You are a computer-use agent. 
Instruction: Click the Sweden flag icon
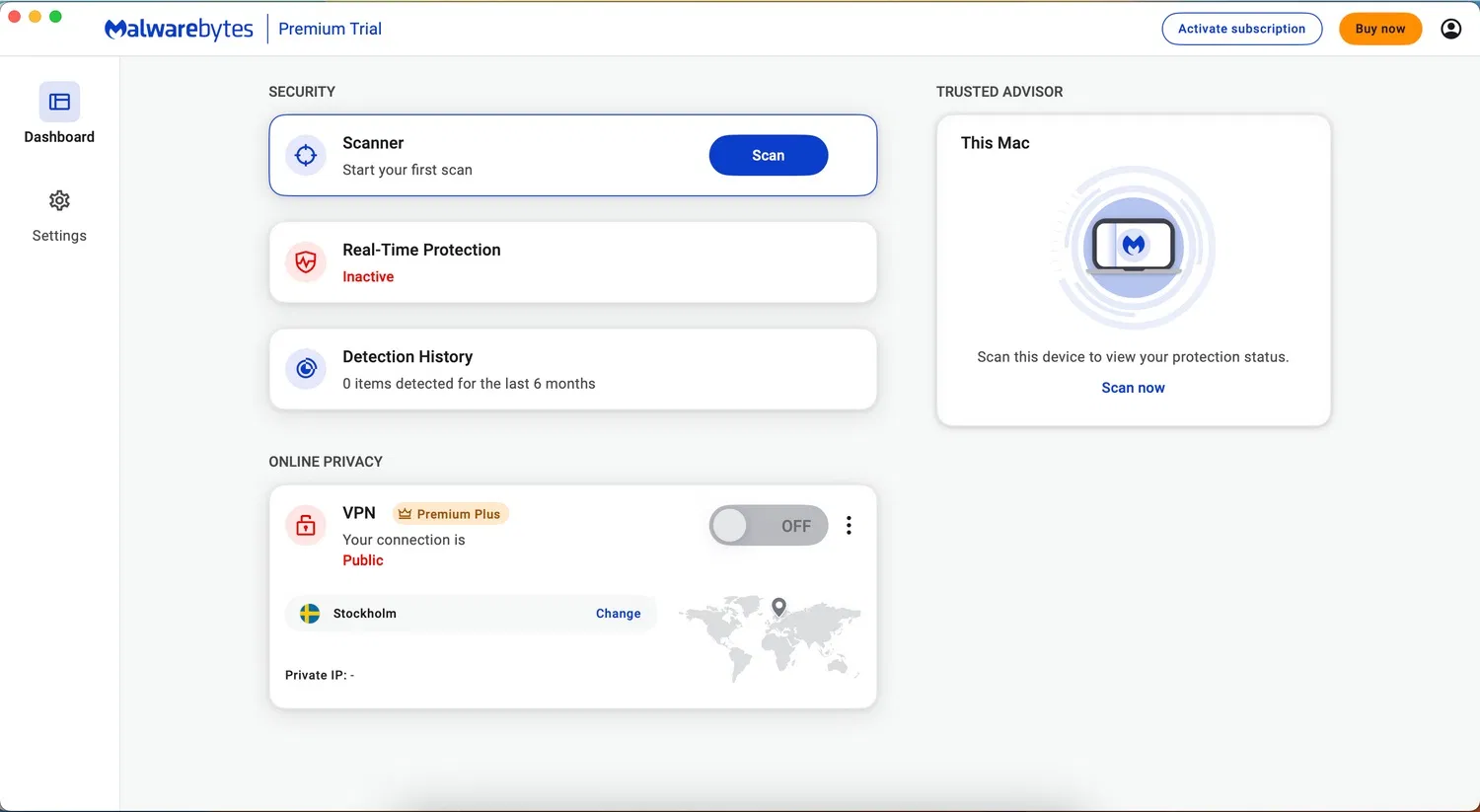[310, 614]
